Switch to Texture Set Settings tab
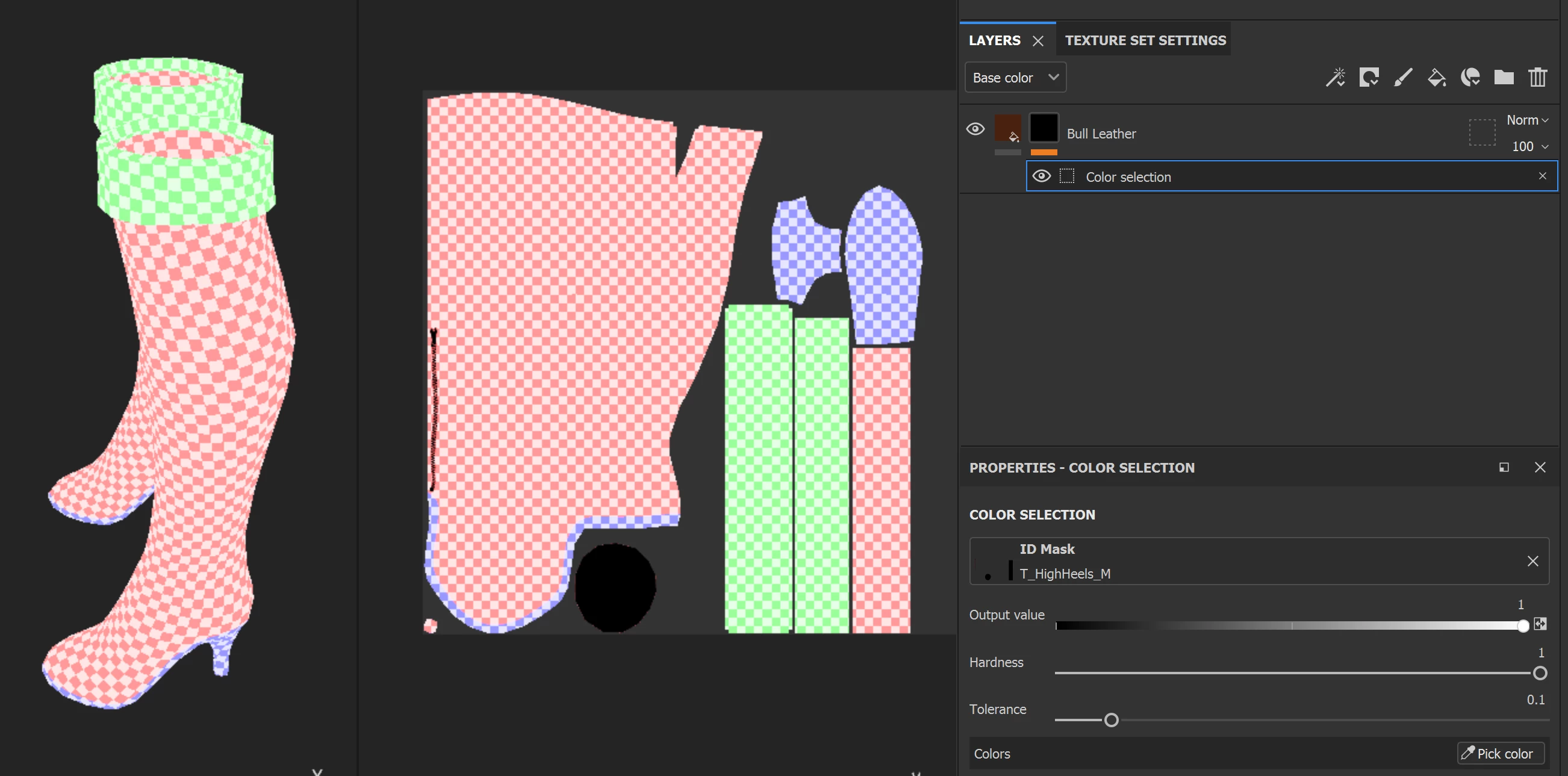Screen dimensions: 1568x776 (x=1145, y=40)
